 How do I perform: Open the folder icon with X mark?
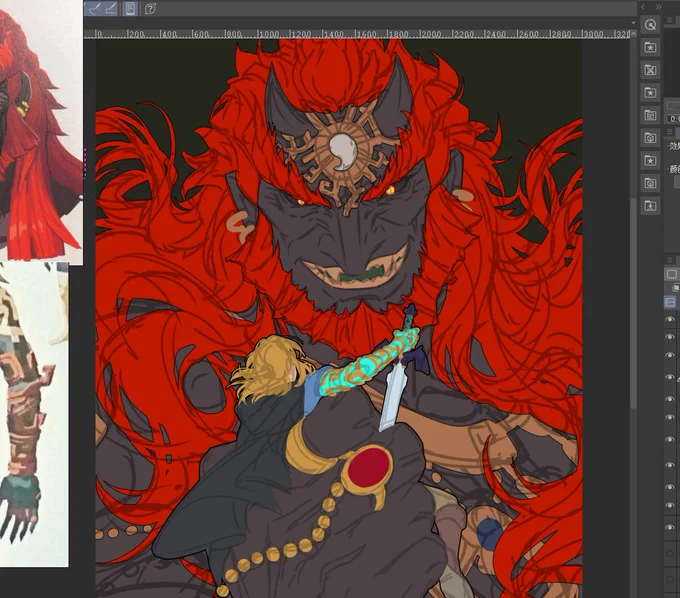click(650, 70)
